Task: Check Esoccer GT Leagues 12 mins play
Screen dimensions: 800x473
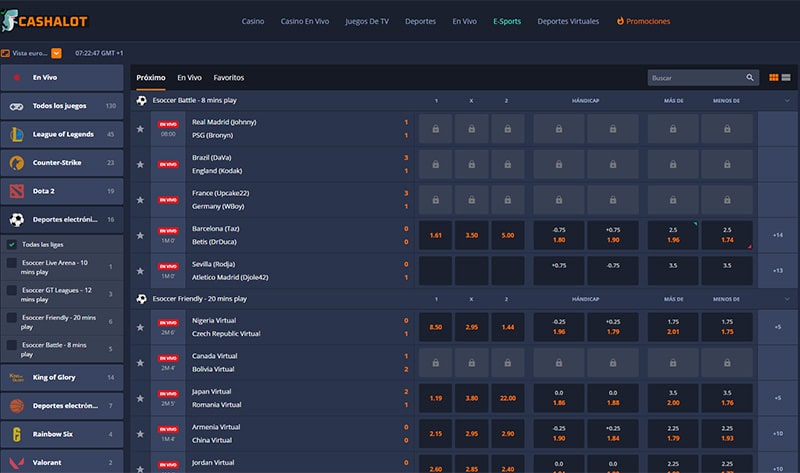Action: 11,290
